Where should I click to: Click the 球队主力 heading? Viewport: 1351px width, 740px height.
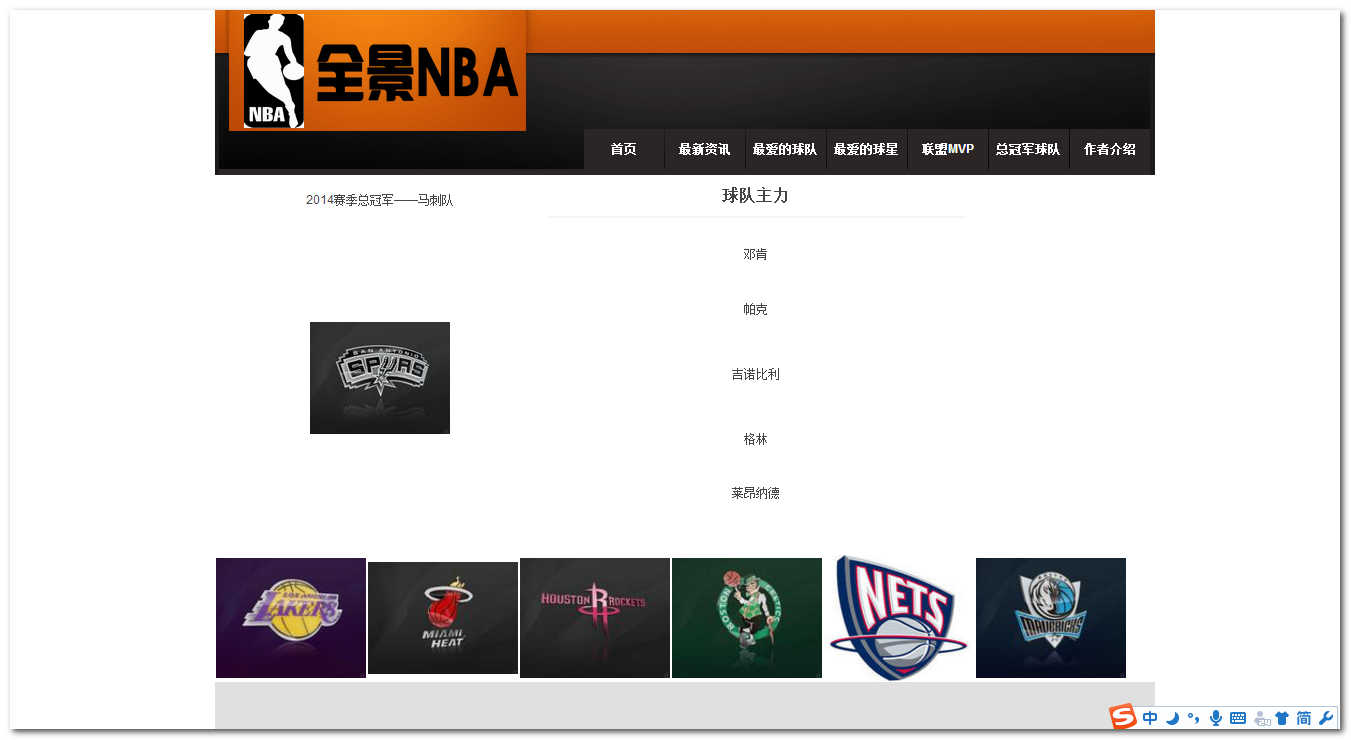click(x=755, y=196)
